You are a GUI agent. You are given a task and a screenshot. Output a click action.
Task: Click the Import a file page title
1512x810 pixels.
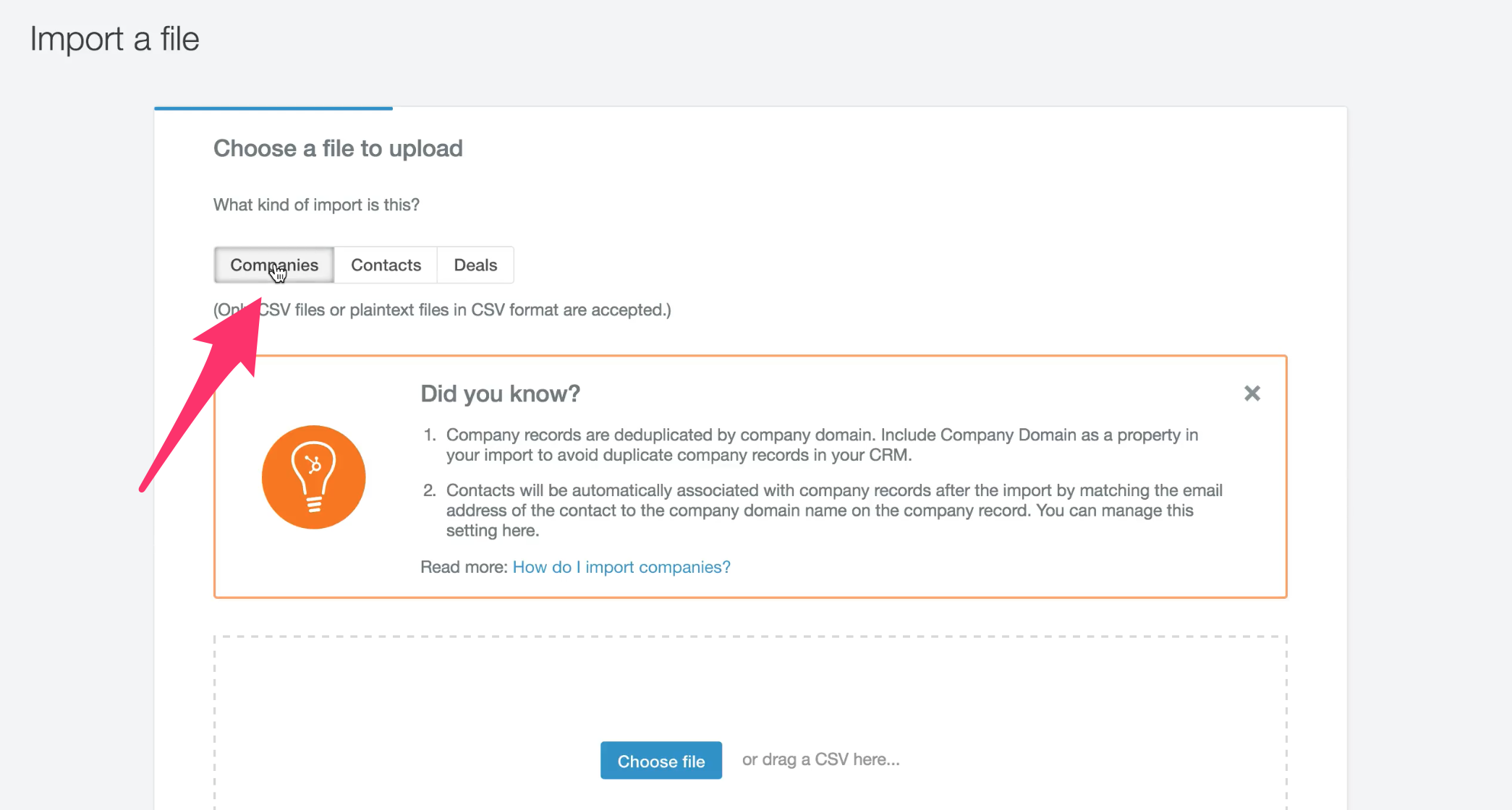114,39
